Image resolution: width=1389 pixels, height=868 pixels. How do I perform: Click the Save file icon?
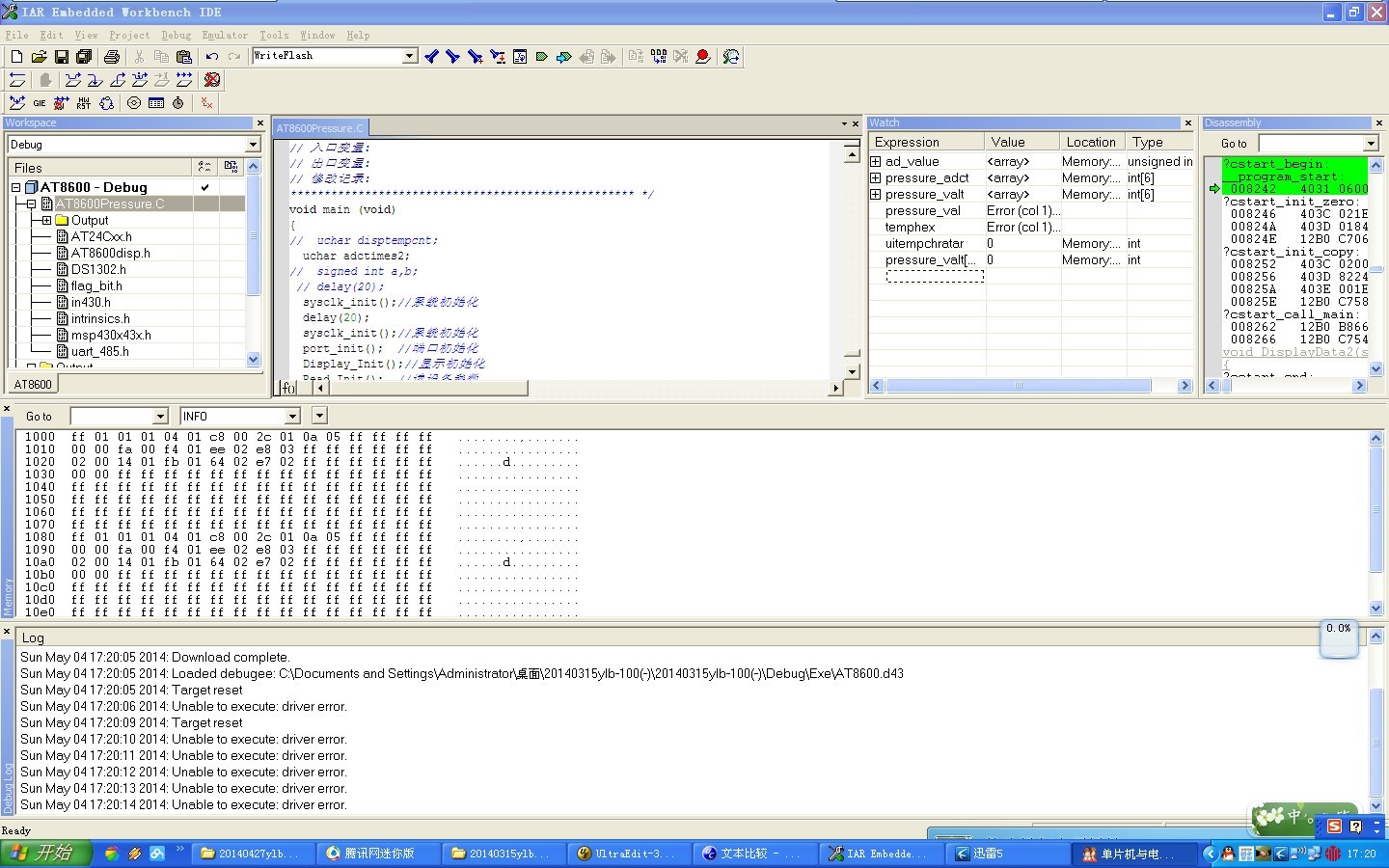[x=62, y=57]
